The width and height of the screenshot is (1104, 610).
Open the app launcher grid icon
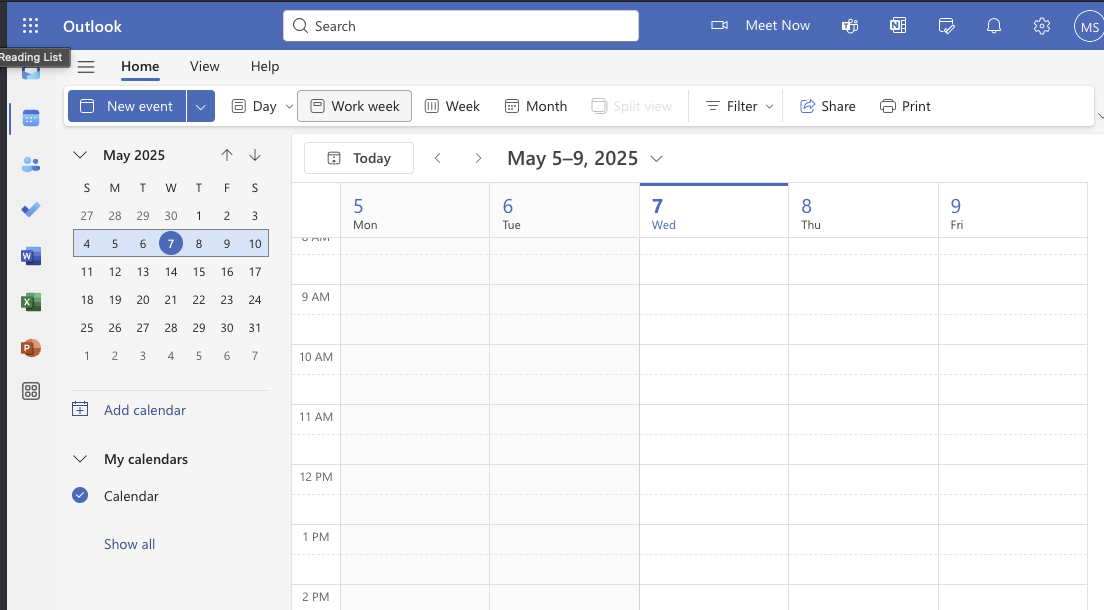pyautogui.click(x=30, y=26)
